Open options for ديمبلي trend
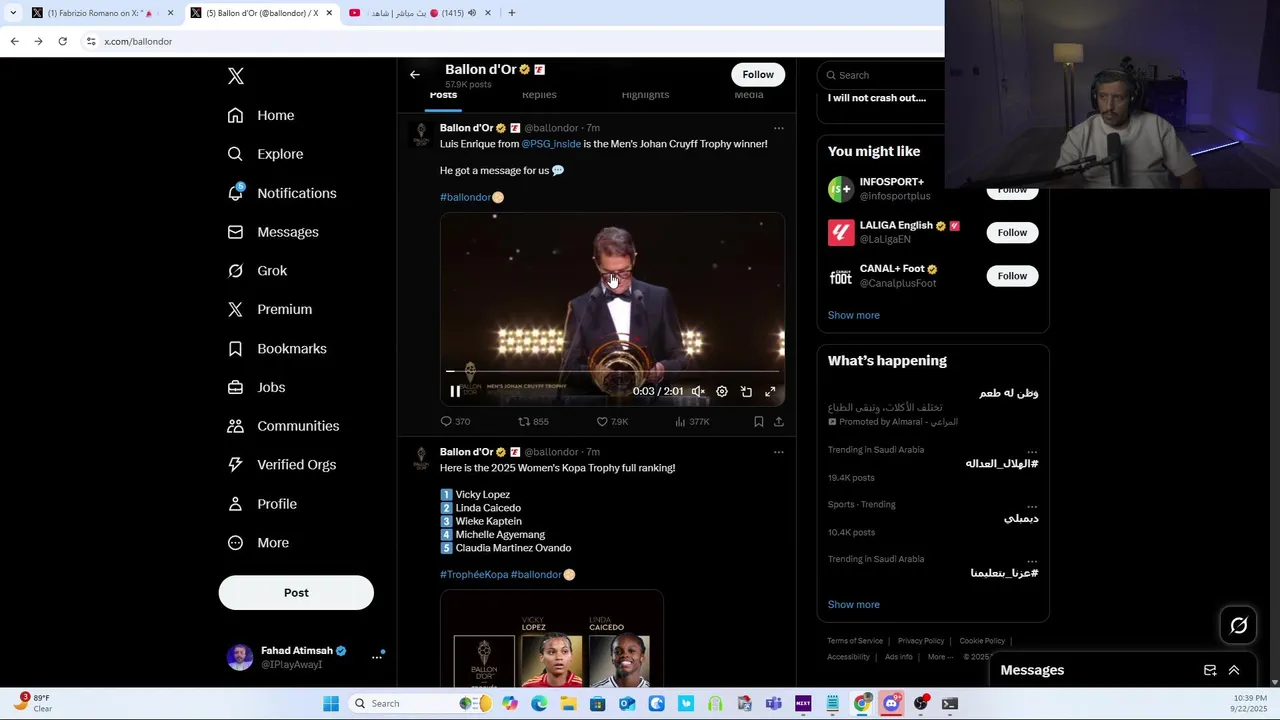1280x720 pixels. (1032, 506)
